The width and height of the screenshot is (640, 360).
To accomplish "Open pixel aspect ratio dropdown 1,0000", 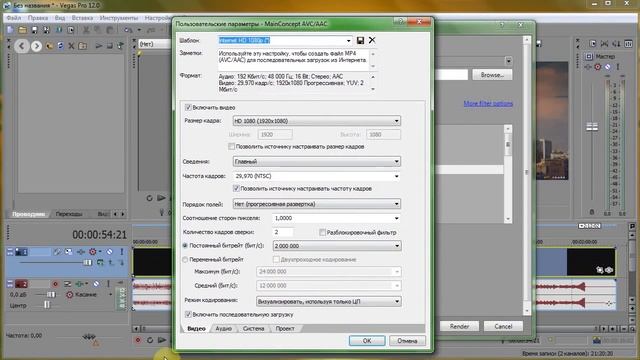I will [337, 218].
